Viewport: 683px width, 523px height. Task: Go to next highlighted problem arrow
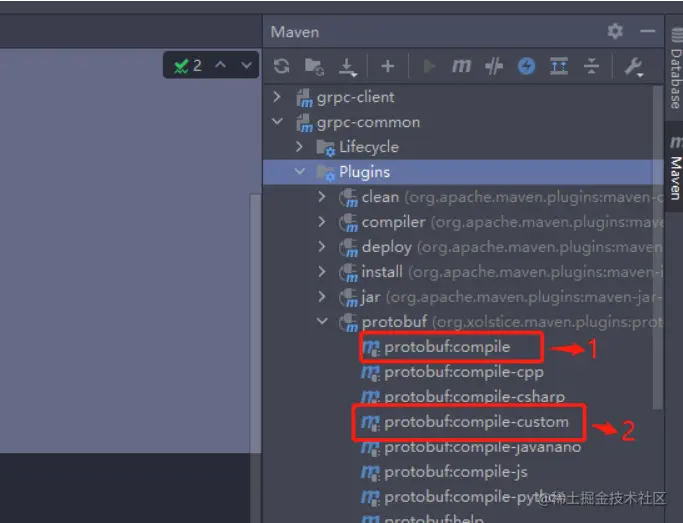pyautogui.click(x=247, y=65)
